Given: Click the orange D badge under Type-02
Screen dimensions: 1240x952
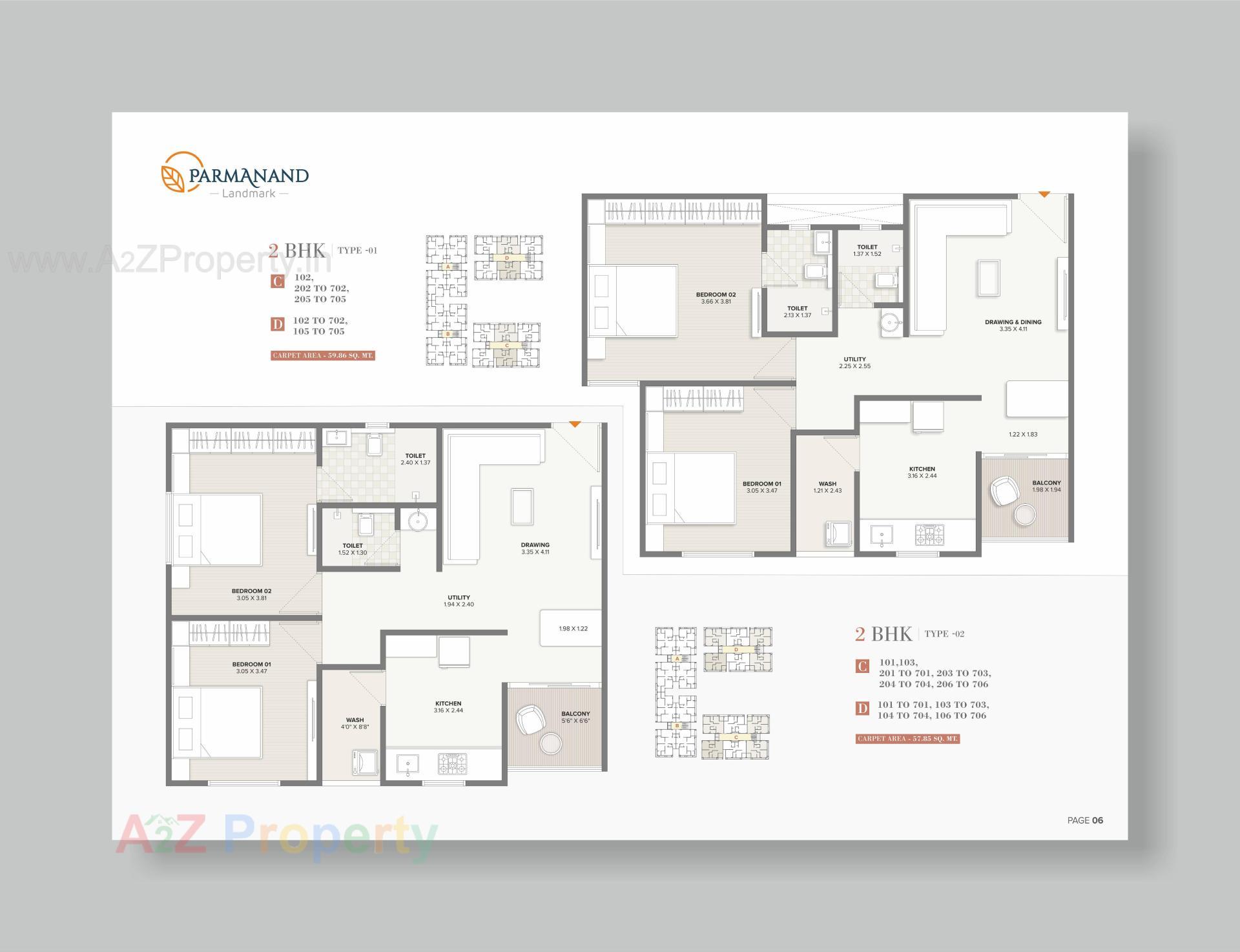Looking at the screenshot, I should click(x=862, y=709).
